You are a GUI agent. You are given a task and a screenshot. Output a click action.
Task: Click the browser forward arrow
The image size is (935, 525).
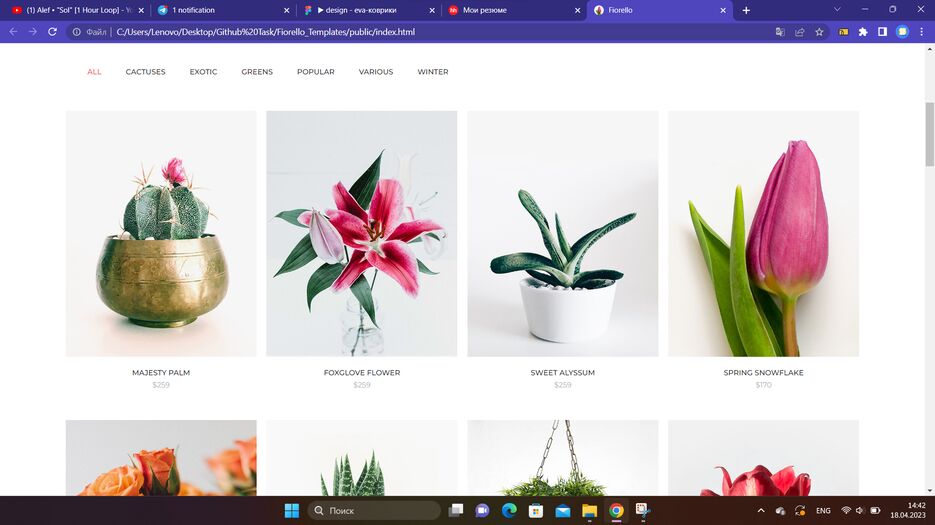point(33,32)
